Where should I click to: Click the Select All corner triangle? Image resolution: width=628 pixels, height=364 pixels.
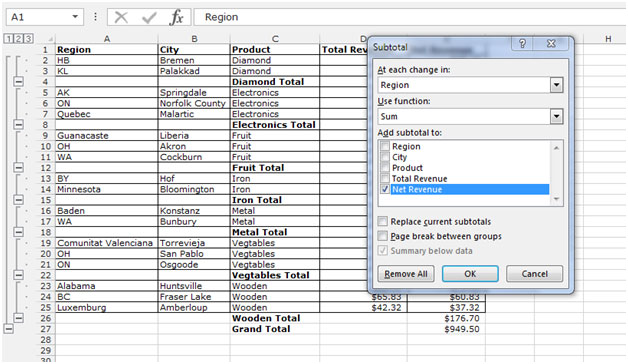51,39
